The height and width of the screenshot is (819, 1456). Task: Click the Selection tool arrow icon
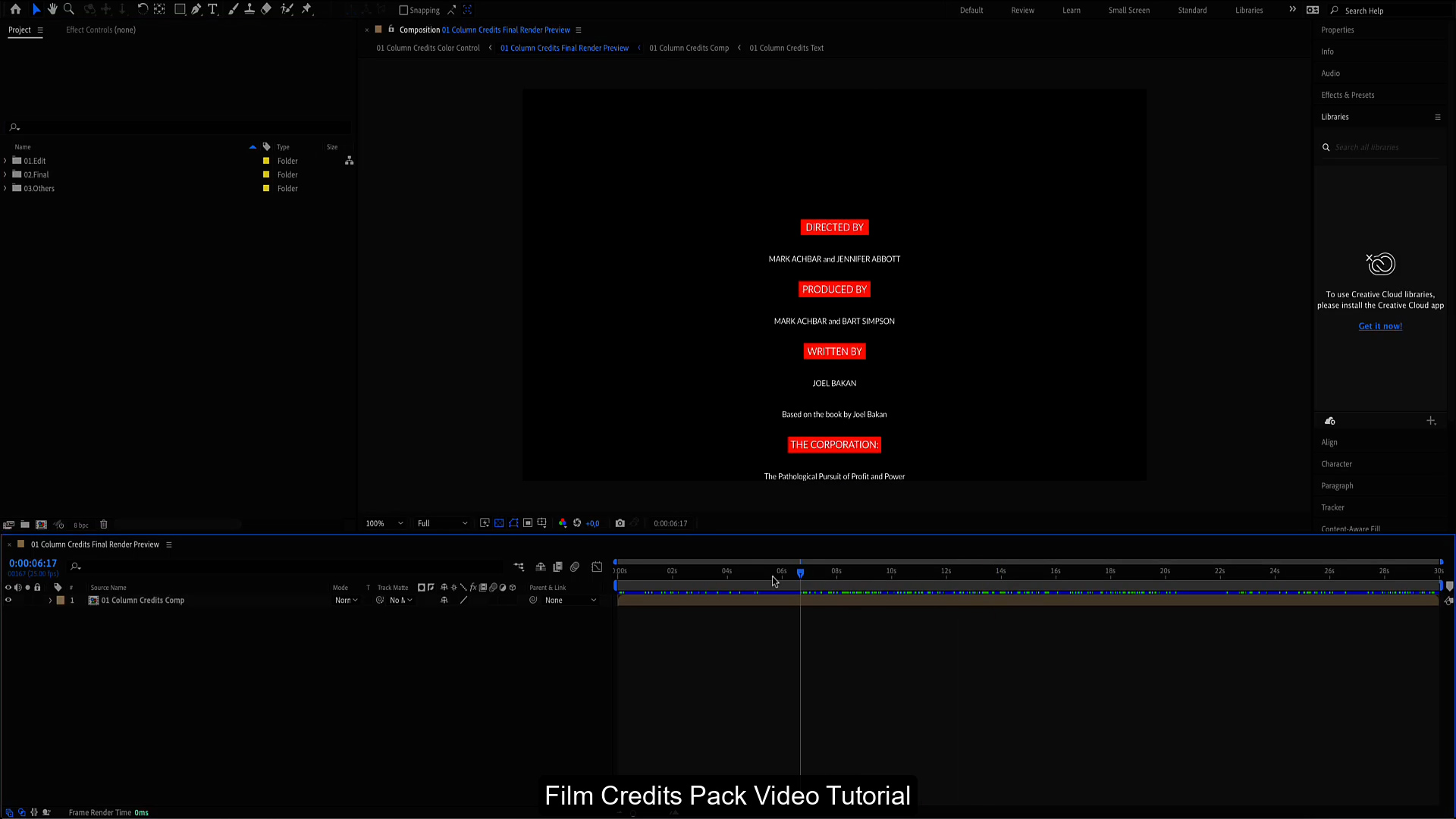click(34, 9)
